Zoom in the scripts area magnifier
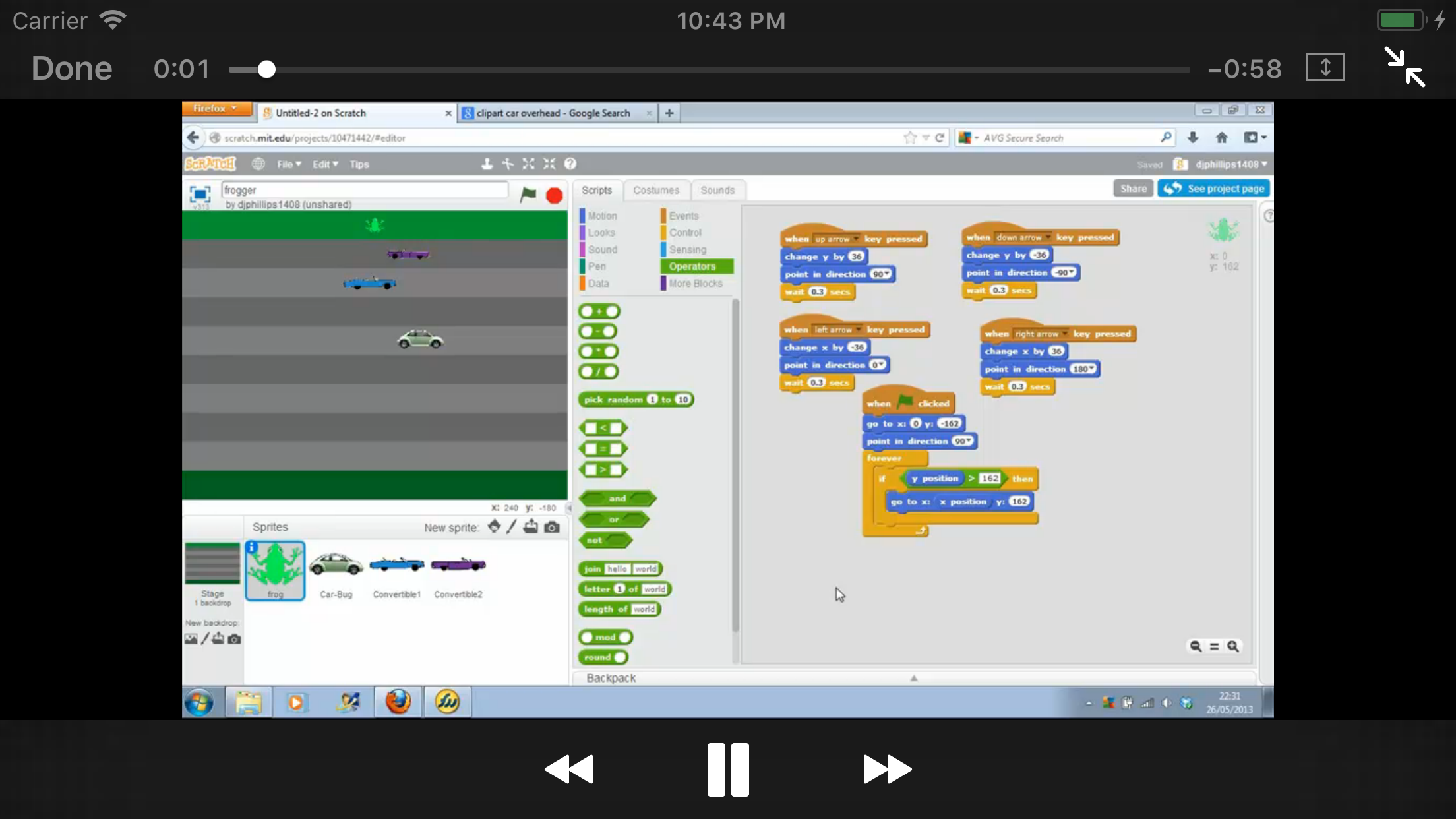Image resolution: width=1456 pixels, height=819 pixels. 1233,646
